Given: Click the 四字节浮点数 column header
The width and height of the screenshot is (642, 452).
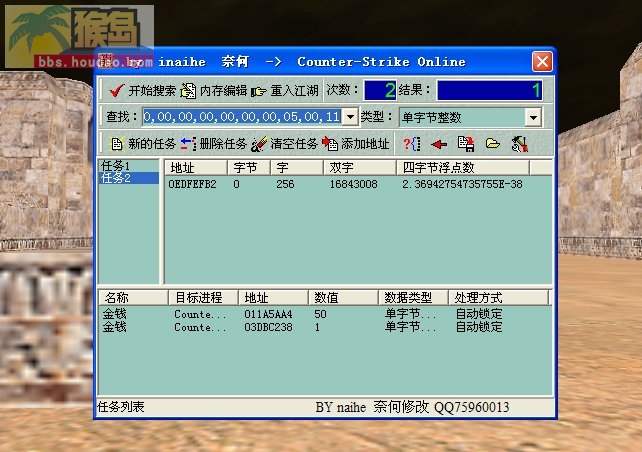Looking at the screenshot, I should pyautogui.click(x=463, y=167).
